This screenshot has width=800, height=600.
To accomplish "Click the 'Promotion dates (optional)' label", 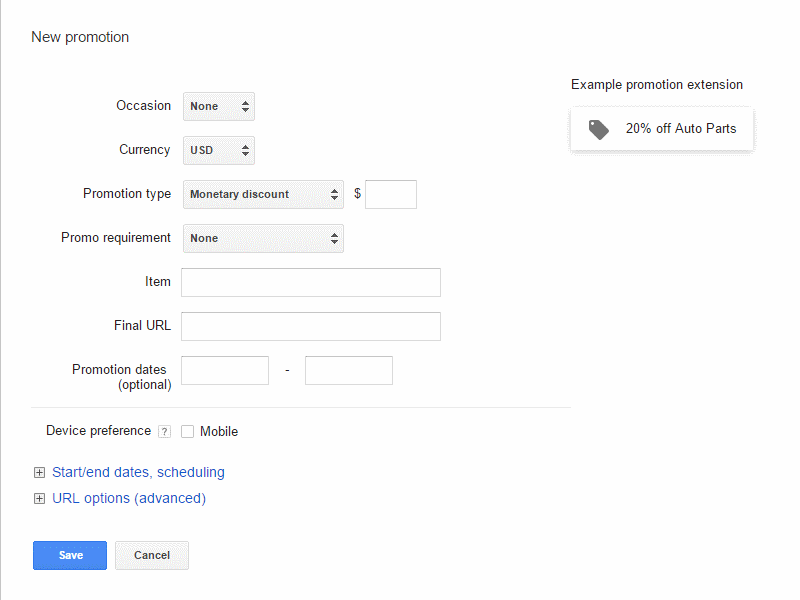I will tap(121, 377).
